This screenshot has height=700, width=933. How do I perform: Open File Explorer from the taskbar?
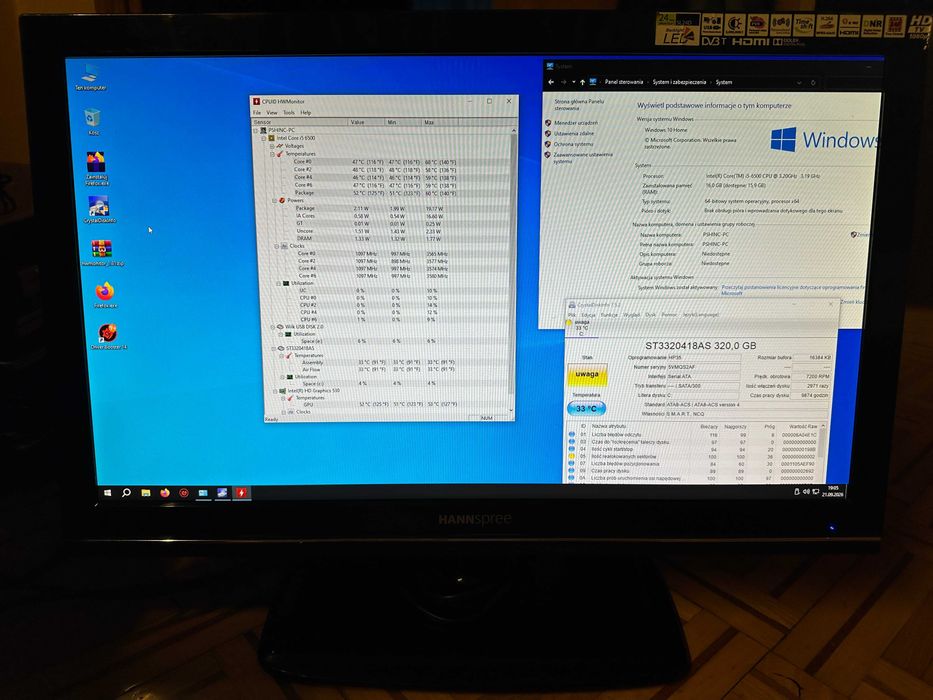point(146,493)
